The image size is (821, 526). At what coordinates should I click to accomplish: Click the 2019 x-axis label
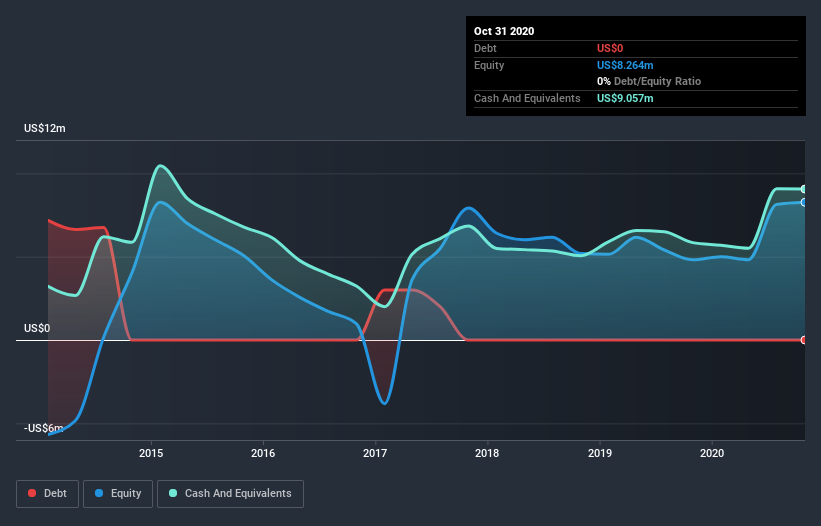(x=600, y=453)
